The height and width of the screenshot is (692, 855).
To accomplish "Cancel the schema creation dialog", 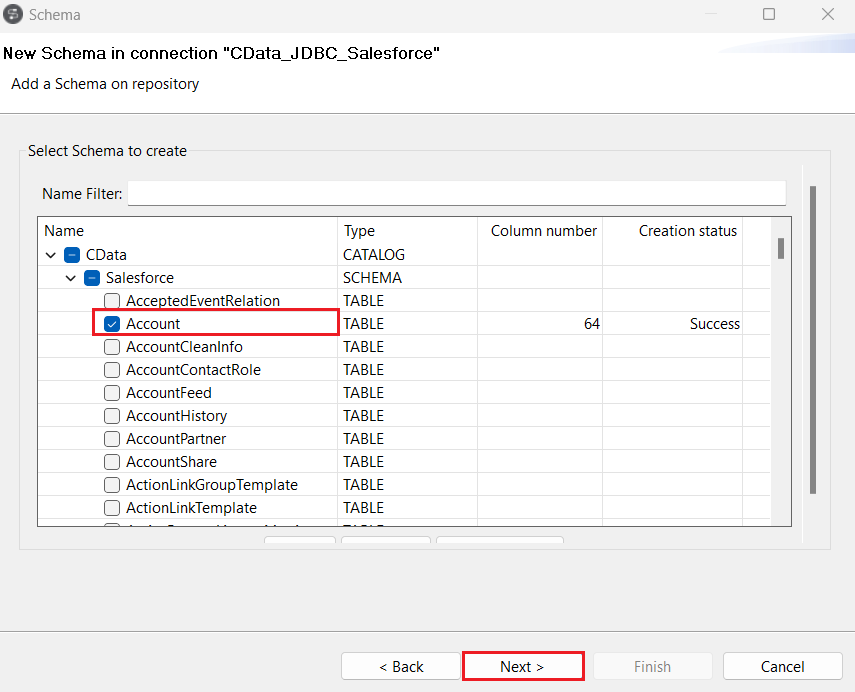I will (782, 667).
